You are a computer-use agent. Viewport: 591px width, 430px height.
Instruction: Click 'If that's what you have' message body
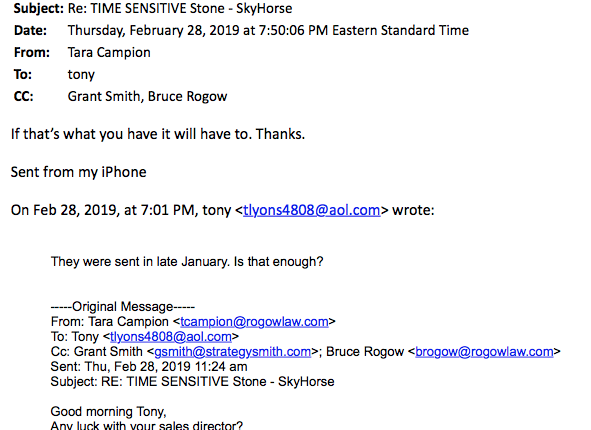click(158, 134)
